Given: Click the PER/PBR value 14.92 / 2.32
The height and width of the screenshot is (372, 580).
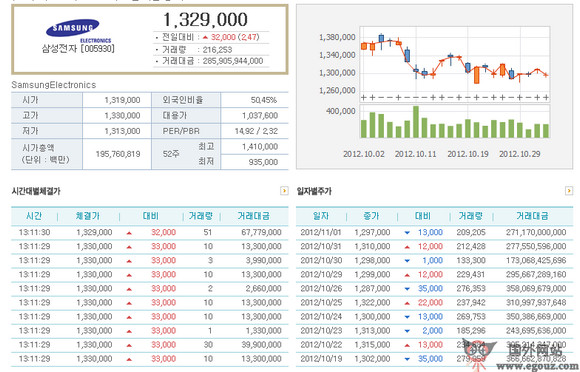Looking at the screenshot, I should point(256,131).
